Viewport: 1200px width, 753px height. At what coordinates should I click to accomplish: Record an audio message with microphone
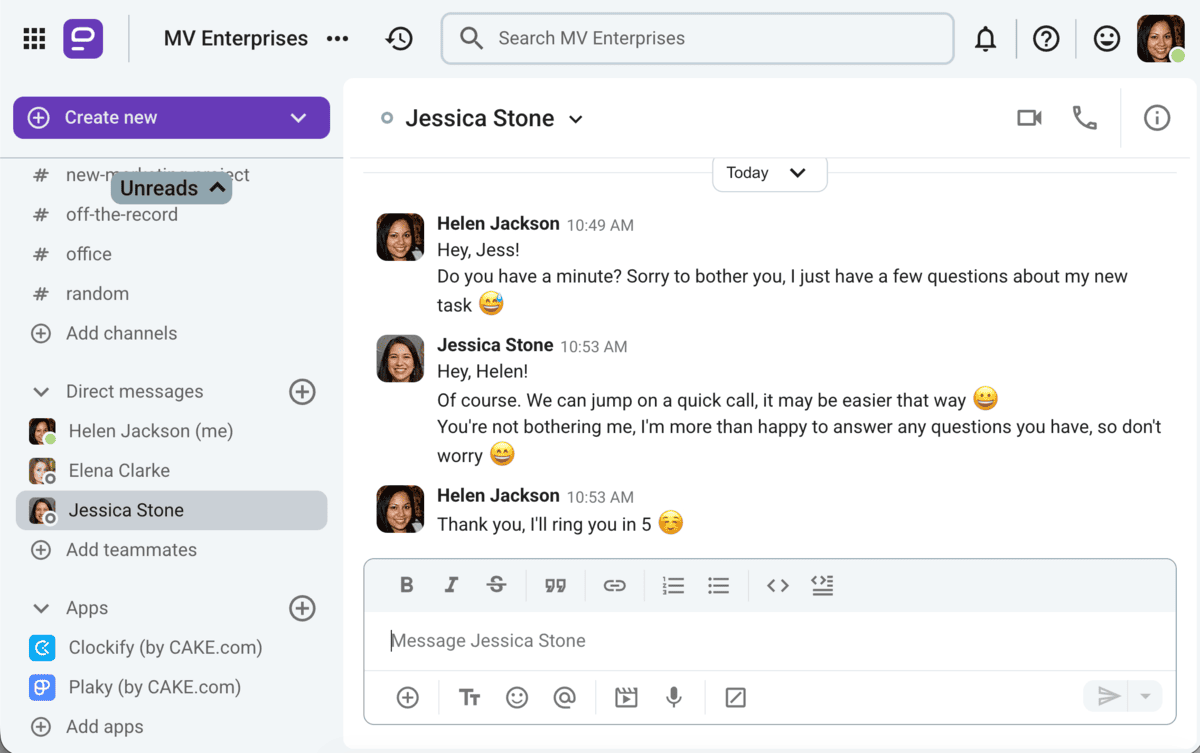674,697
